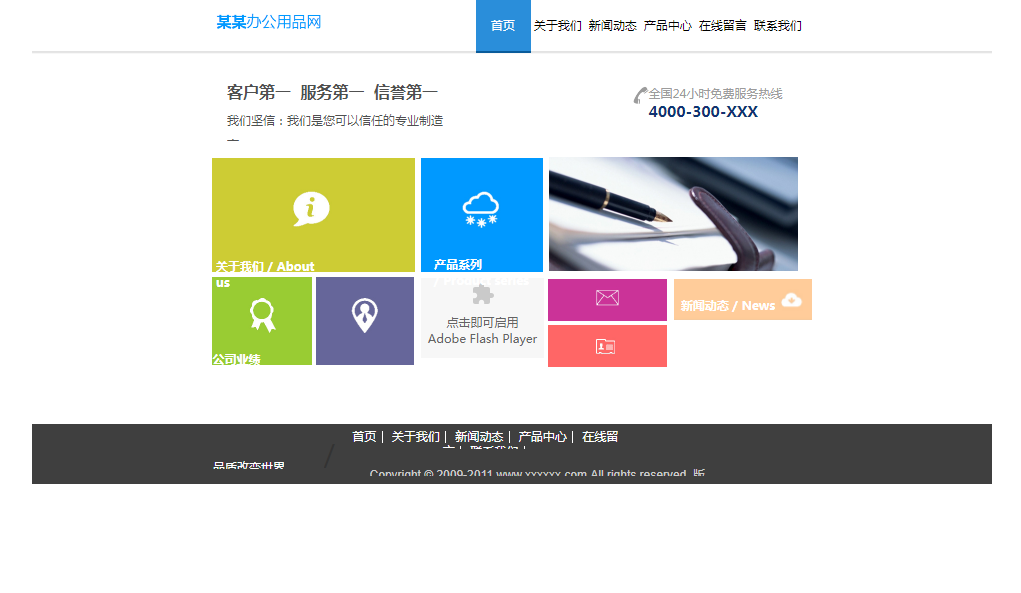
Task: Click the 某某办公用品网 site logo
Action: [269, 22]
